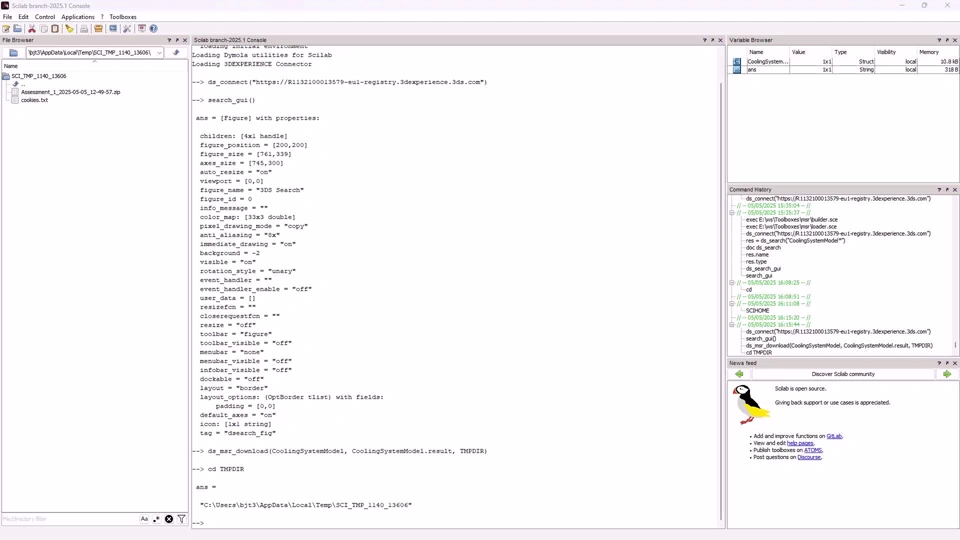This screenshot has height=540, width=960.
Task: Open the directory path dropdown
Action: point(159,53)
